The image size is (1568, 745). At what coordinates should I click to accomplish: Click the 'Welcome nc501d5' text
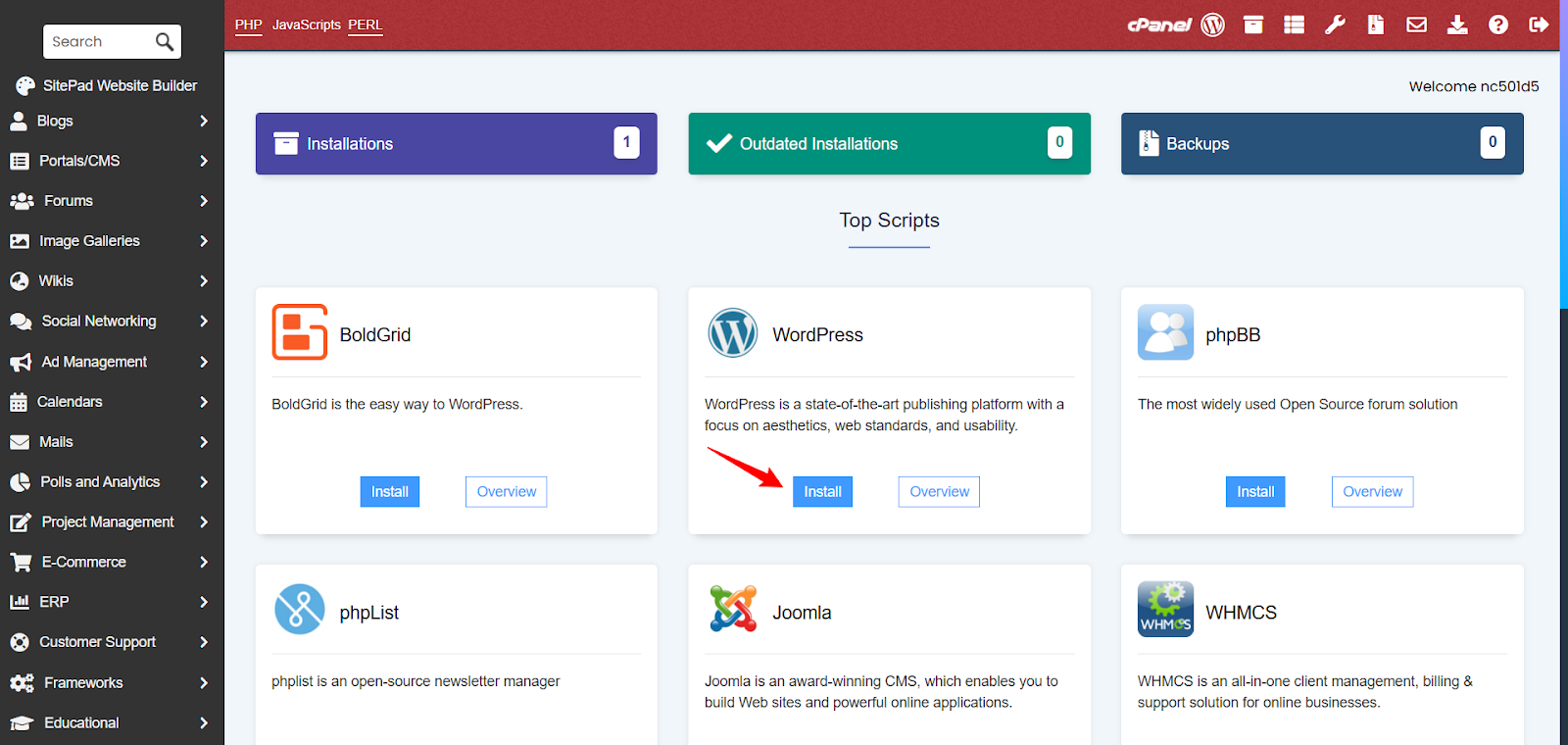[x=1474, y=86]
